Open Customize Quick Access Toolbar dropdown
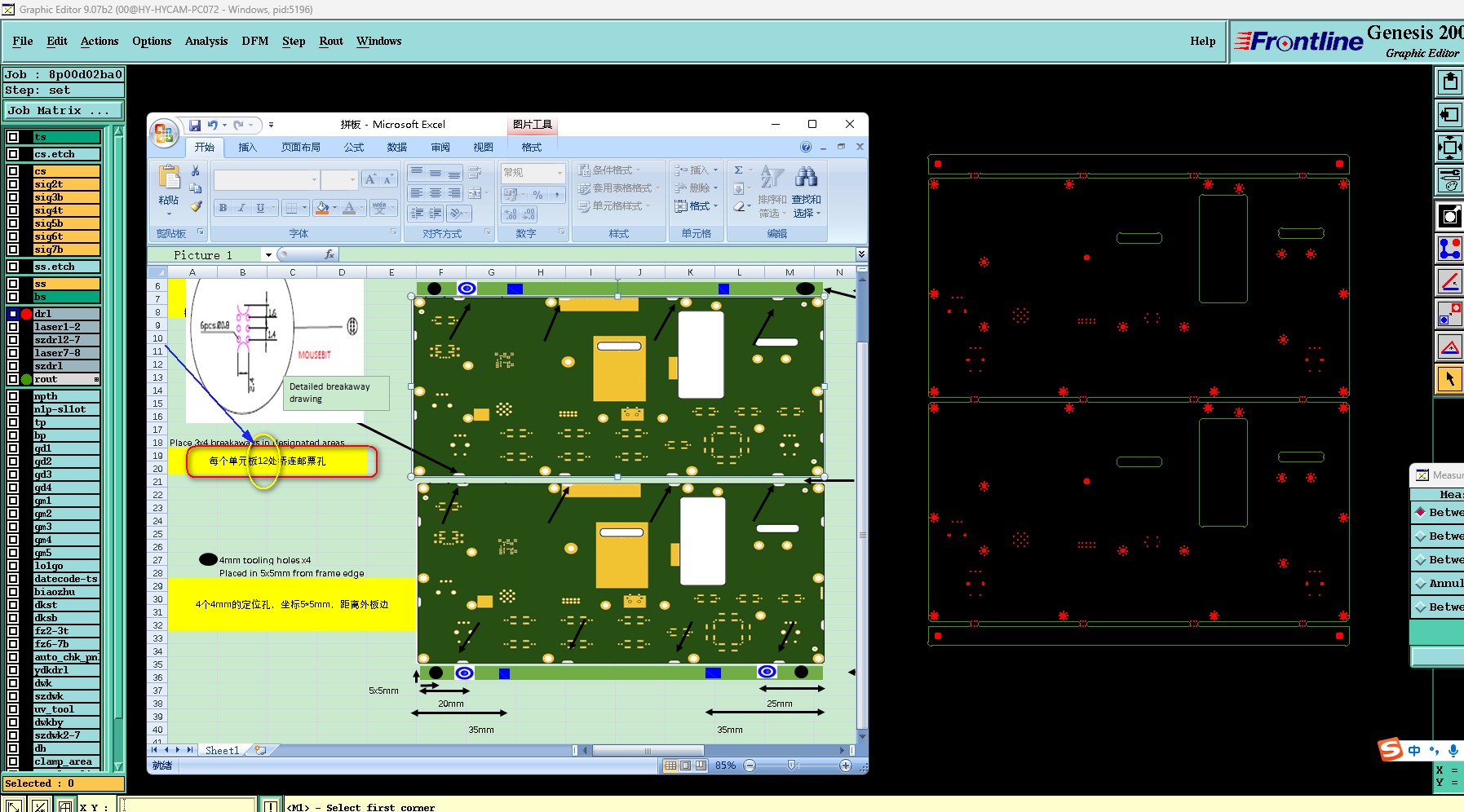This screenshot has width=1464, height=812. [x=271, y=125]
